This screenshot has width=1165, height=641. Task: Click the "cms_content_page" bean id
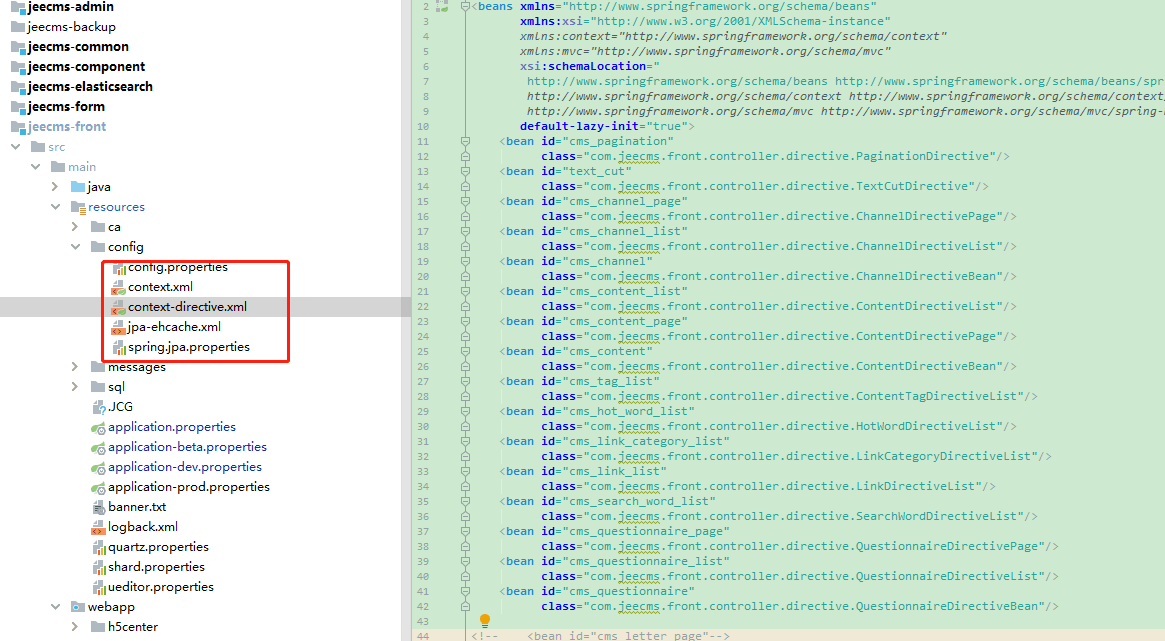point(625,321)
